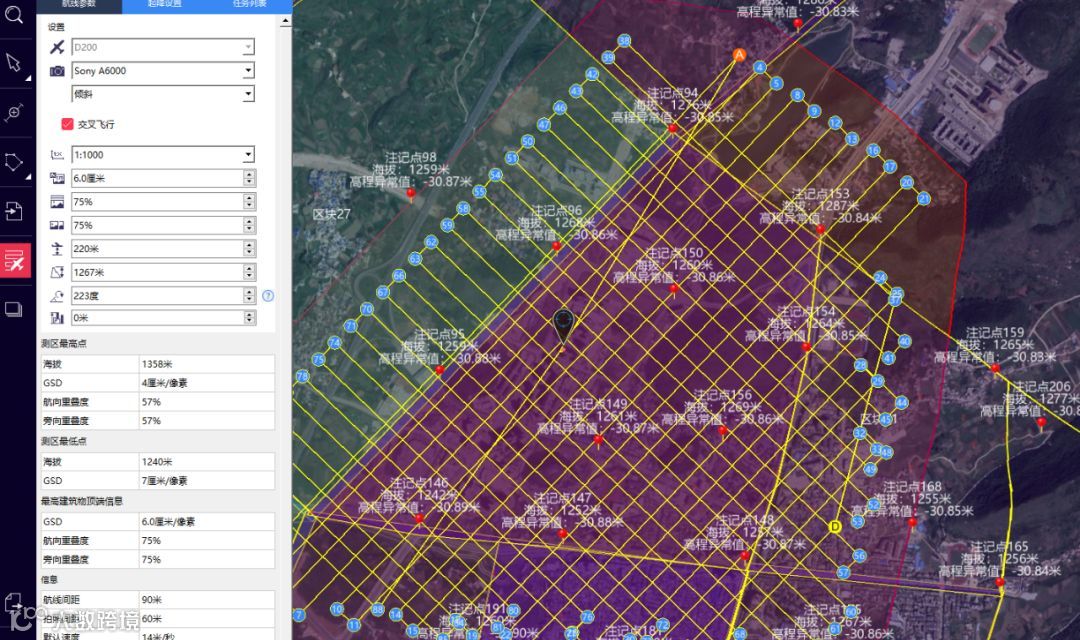The width and height of the screenshot is (1080, 640).
Task: Select the 1240米 altitude value cell
Action: pos(207,462)
